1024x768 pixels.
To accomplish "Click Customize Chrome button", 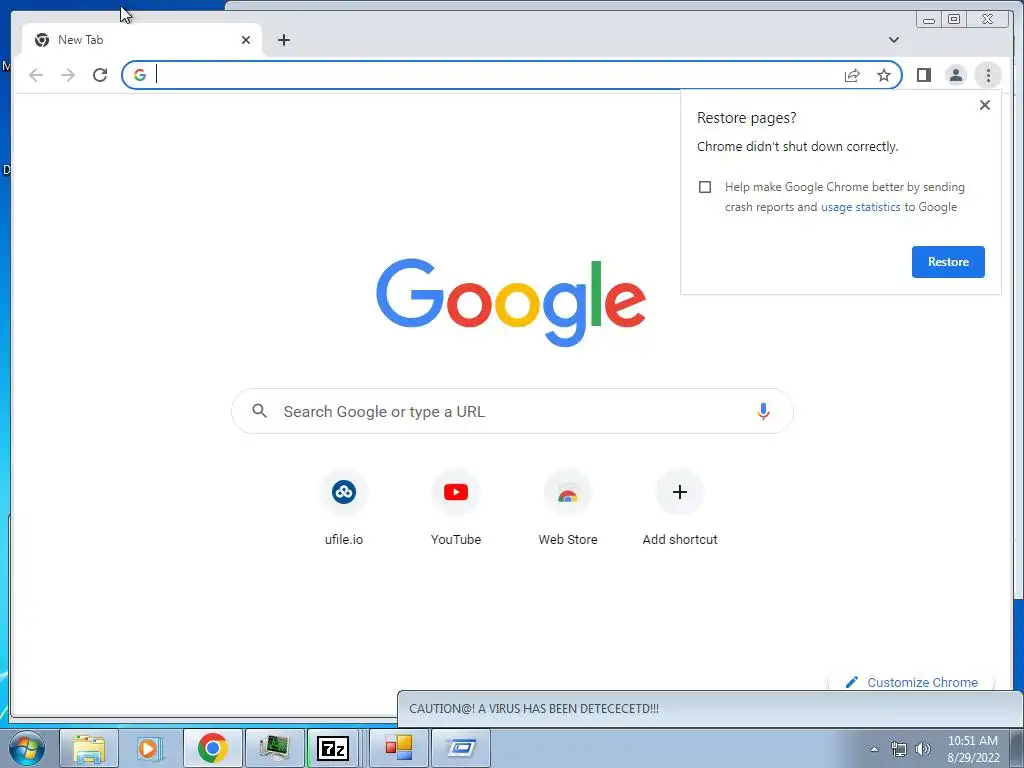I will pos(911,682).
